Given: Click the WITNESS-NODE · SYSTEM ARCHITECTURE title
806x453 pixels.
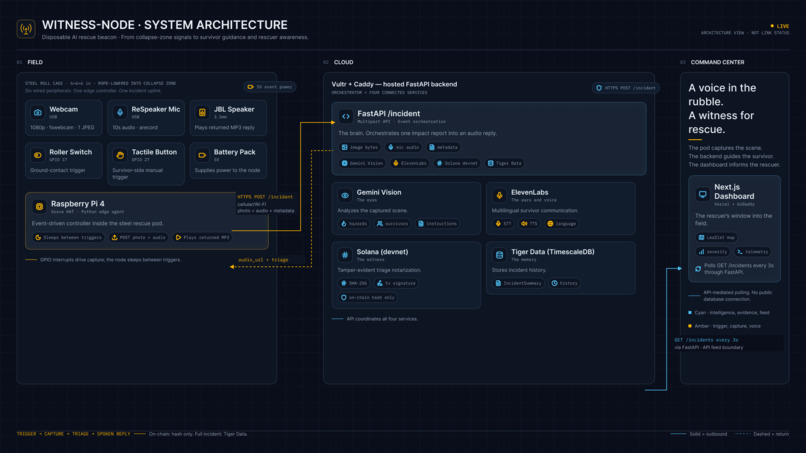Looking at the screenshot, I should pyautogui.click(x=164, y=25).
